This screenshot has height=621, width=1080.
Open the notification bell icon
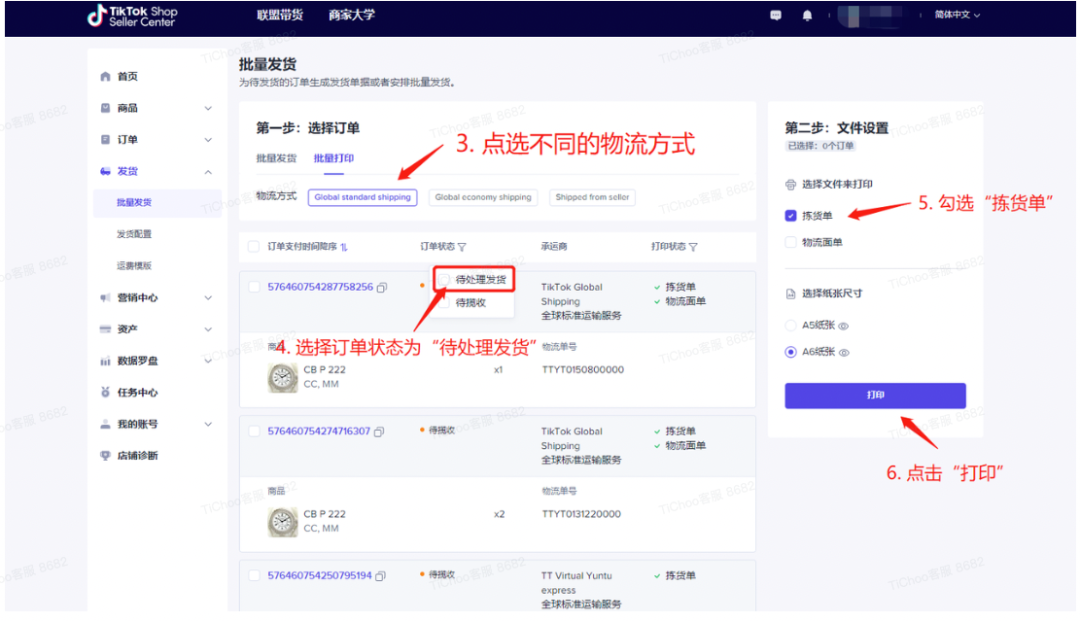coord(807,16)
